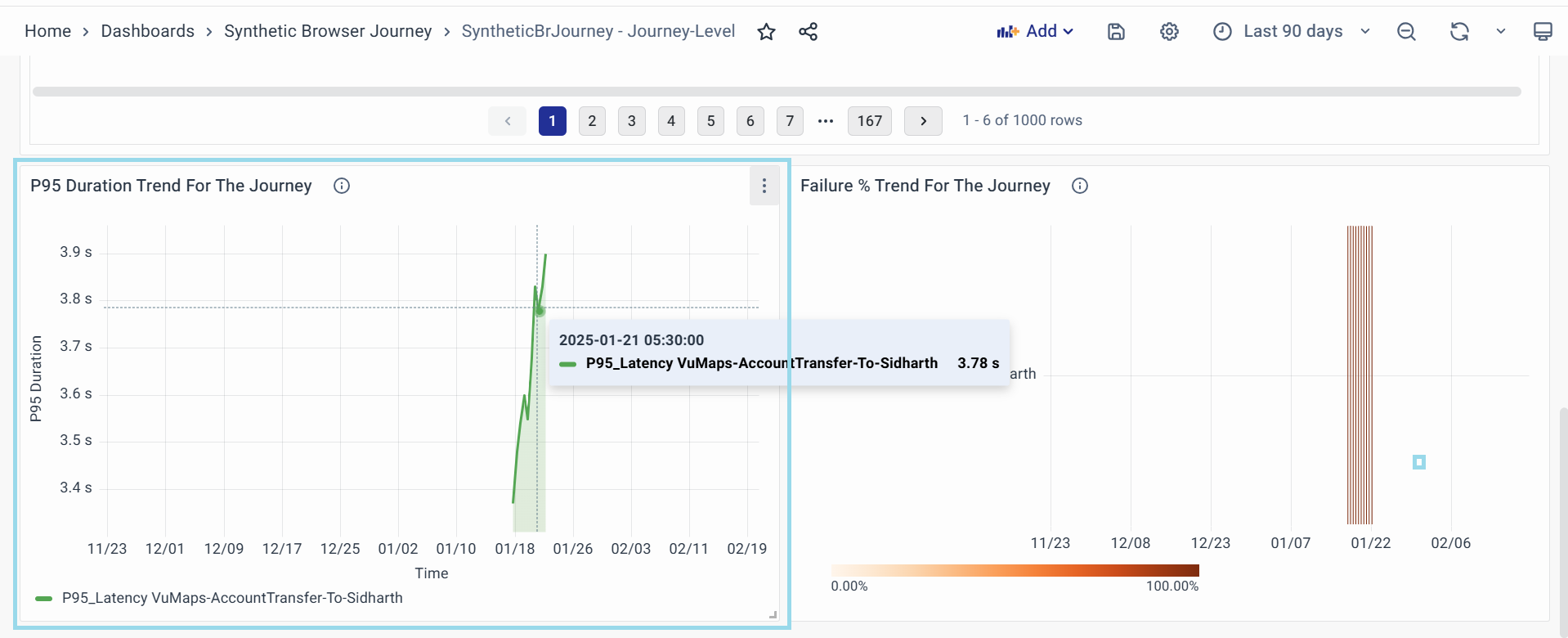Viewport: 1568px width, 638px height.
Task: Expand the Add panel dropdown
Action: pyautogui.click(x=1035, y=32)
